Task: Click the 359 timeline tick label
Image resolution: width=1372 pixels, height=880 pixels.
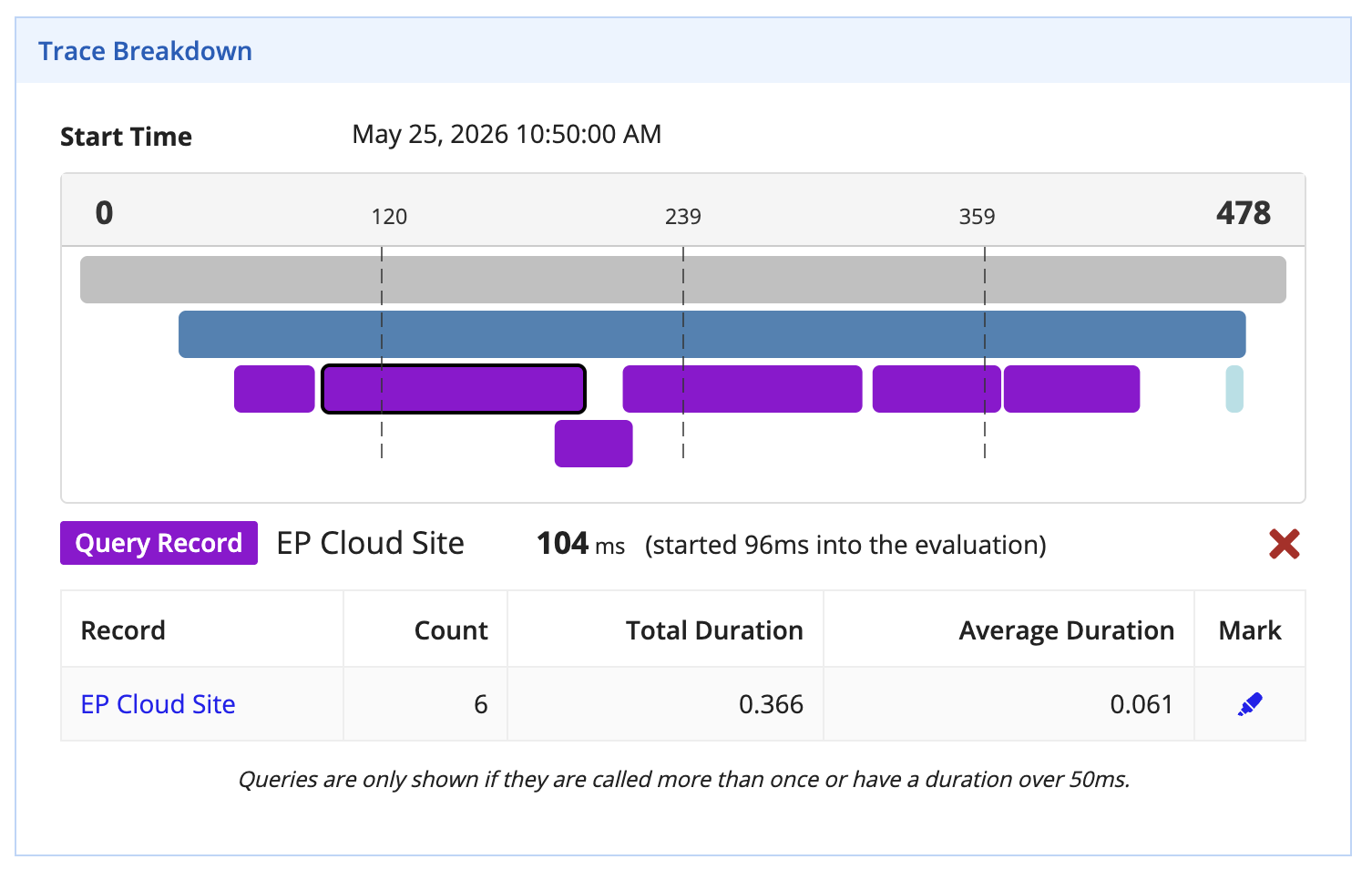Action: (977, 217)
